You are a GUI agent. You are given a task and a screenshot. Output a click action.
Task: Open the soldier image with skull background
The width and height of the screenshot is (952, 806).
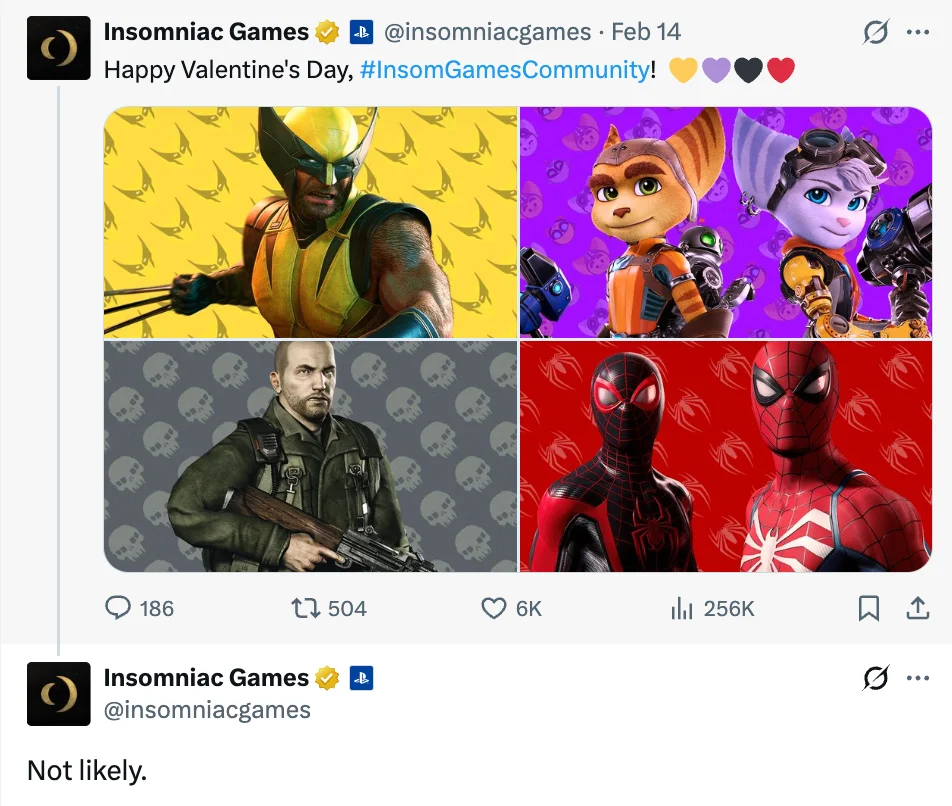(310, 456)
